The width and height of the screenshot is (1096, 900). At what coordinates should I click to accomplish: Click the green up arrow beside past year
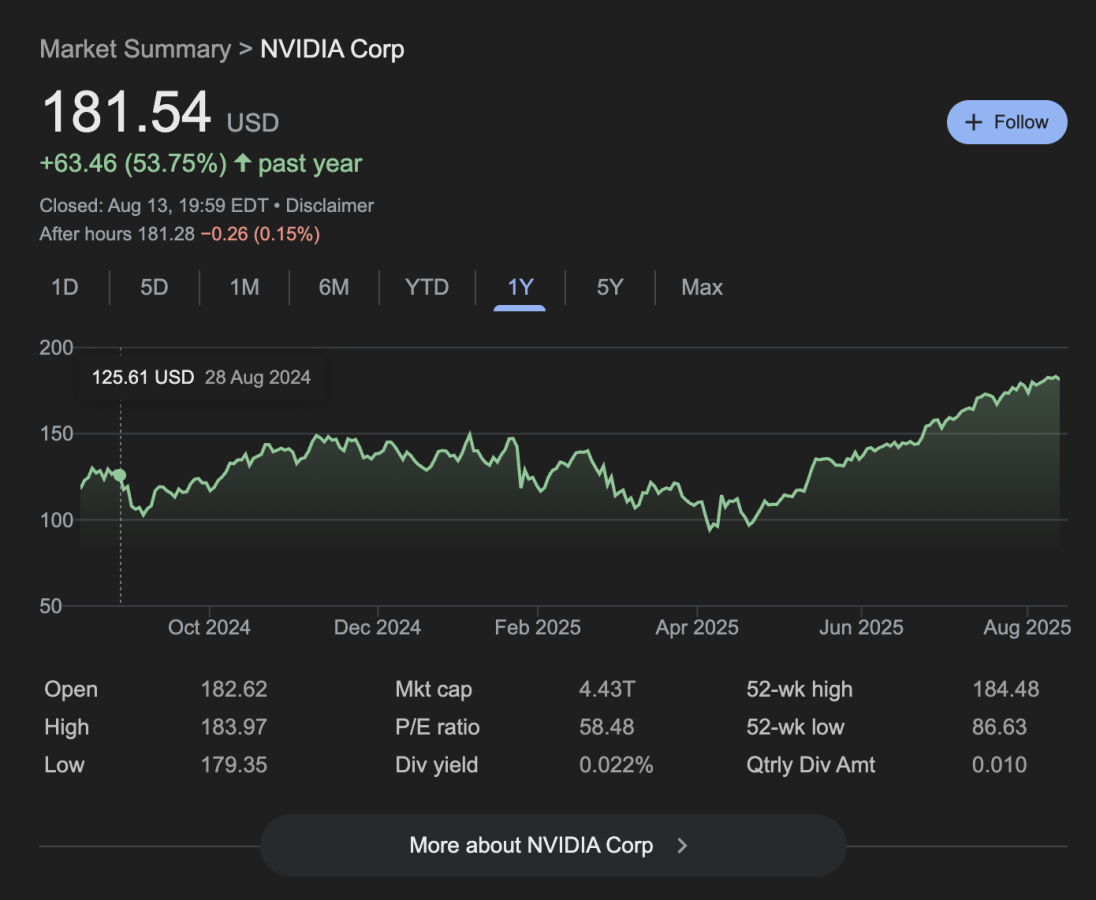242,163
